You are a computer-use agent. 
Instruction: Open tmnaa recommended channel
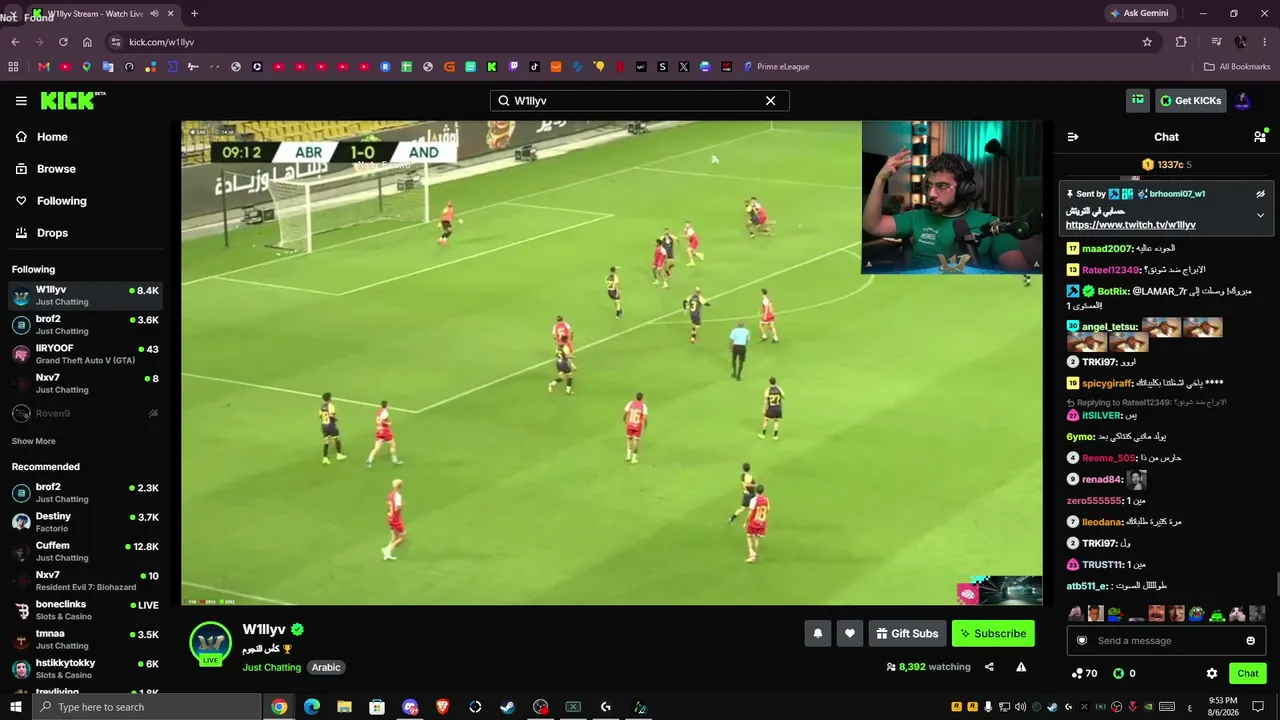(x=86, y=639)
